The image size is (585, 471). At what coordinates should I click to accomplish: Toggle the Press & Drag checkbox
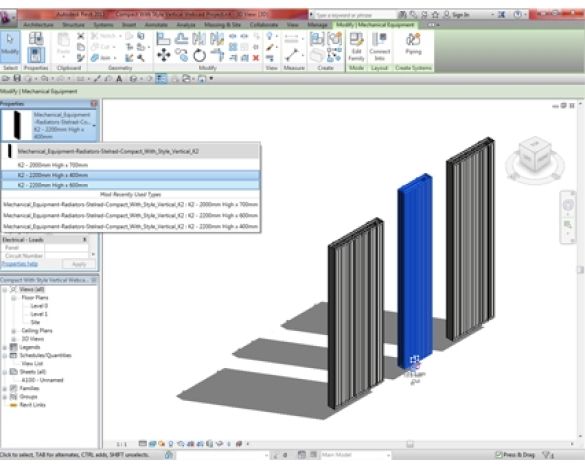(x=498, y=455)
